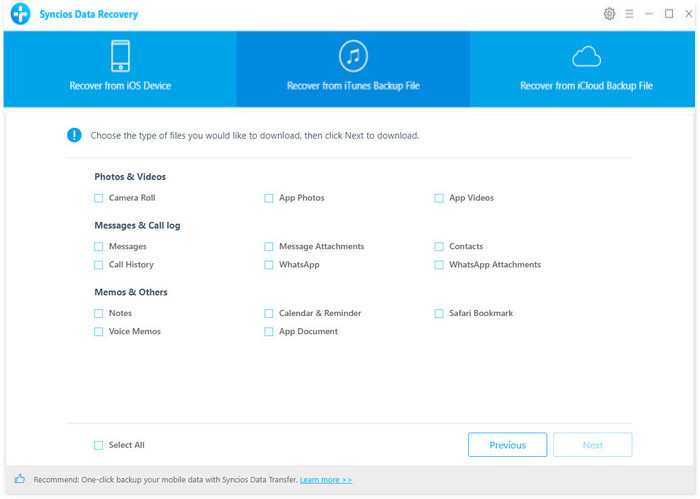This screenshot has width=700, height=499.
Task: Maximize the Syncios window
Action: click(x=668, y=14)
